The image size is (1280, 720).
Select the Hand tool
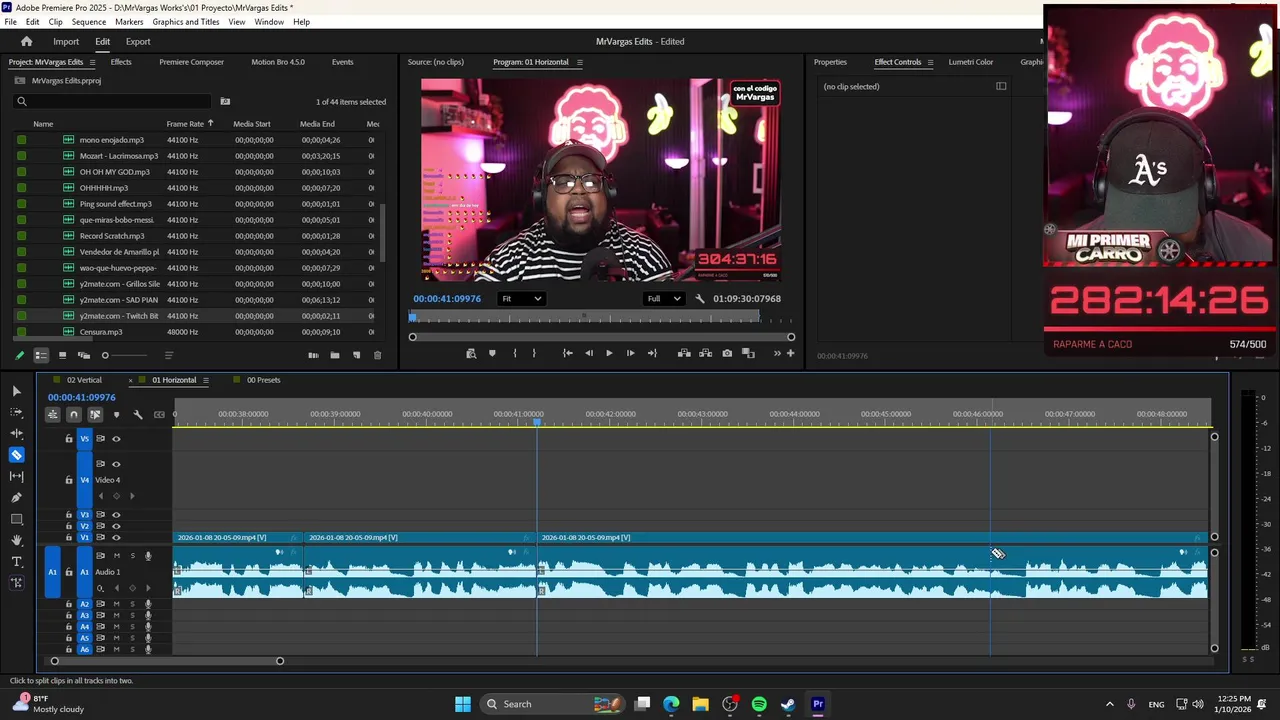[x=16, y=540]
